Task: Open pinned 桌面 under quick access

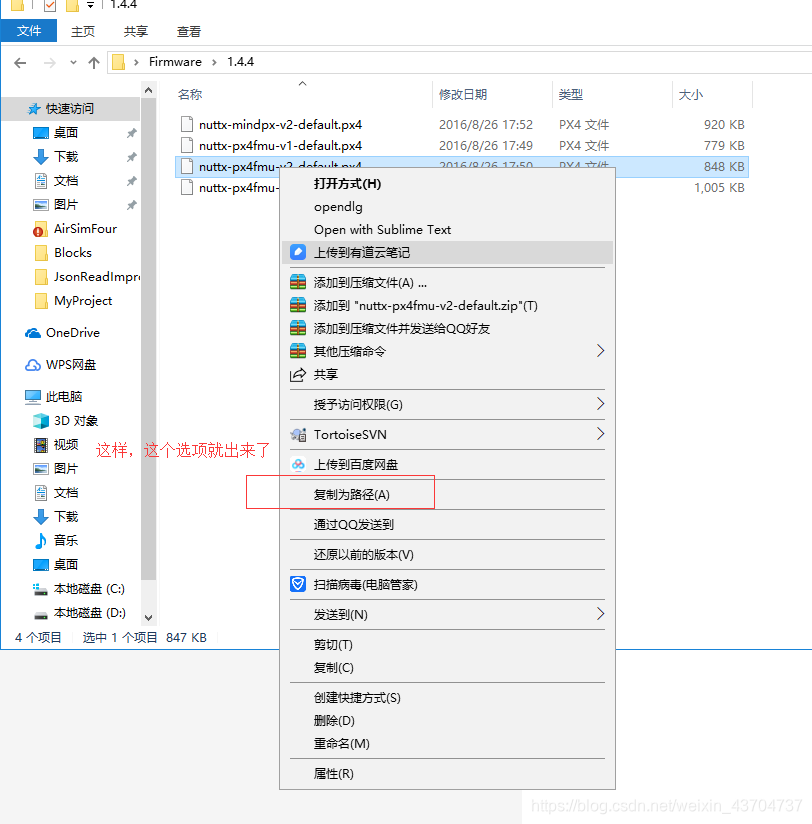Action: [66, 132]
